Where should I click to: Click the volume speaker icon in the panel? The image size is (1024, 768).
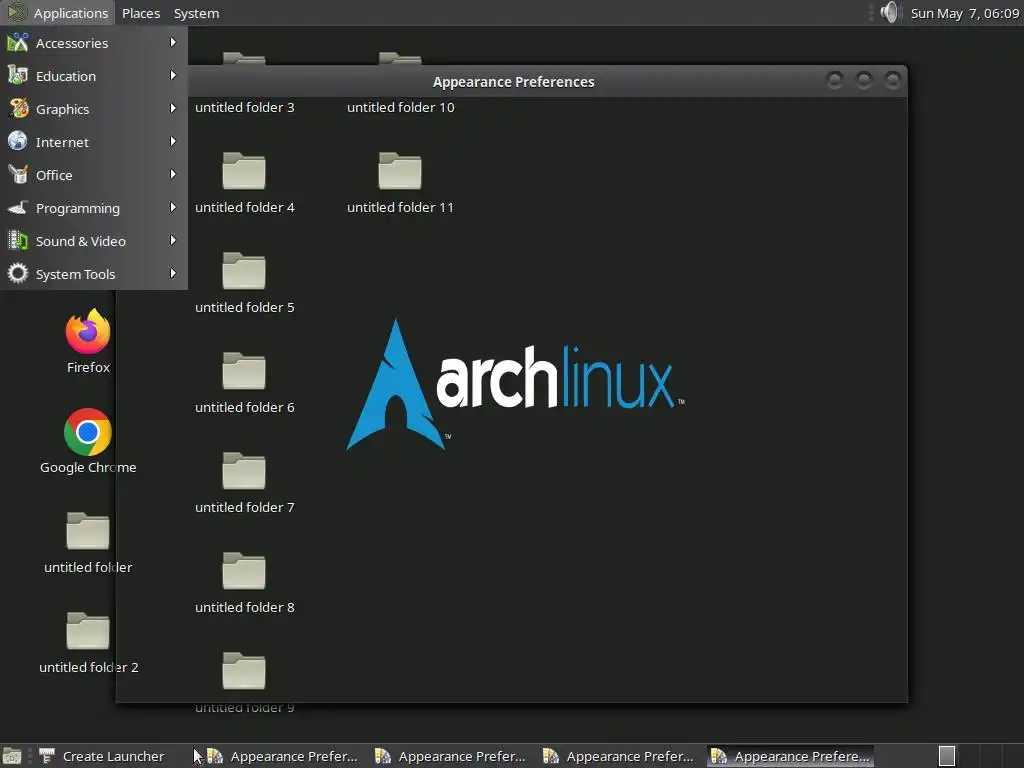tap(889, 12)
